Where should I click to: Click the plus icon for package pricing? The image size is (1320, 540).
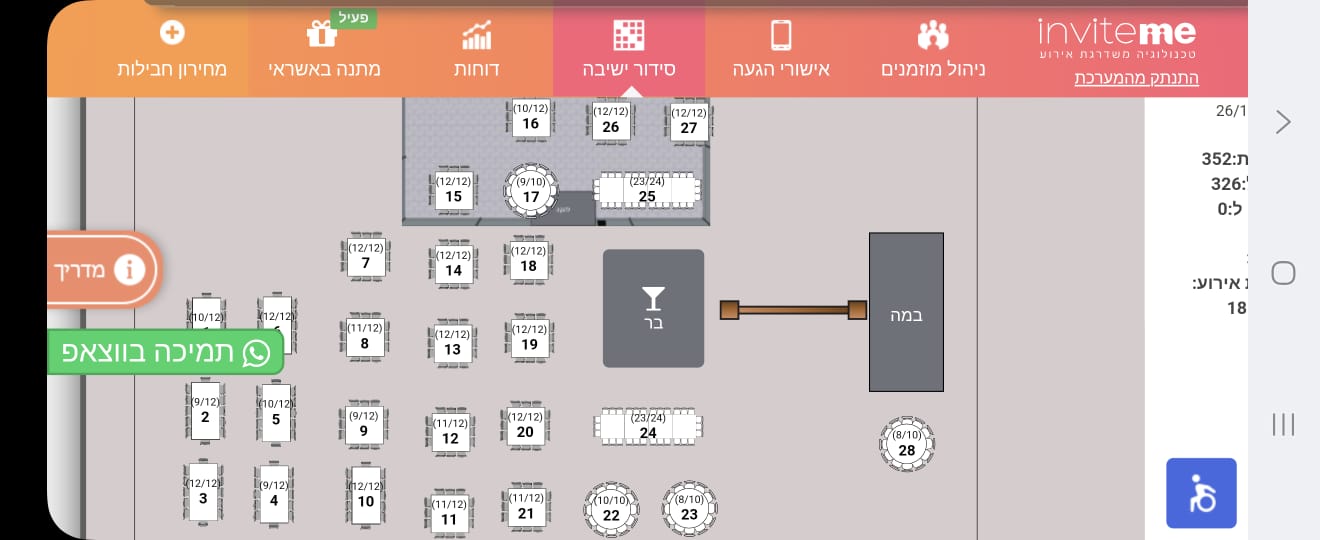click(172, 33)
